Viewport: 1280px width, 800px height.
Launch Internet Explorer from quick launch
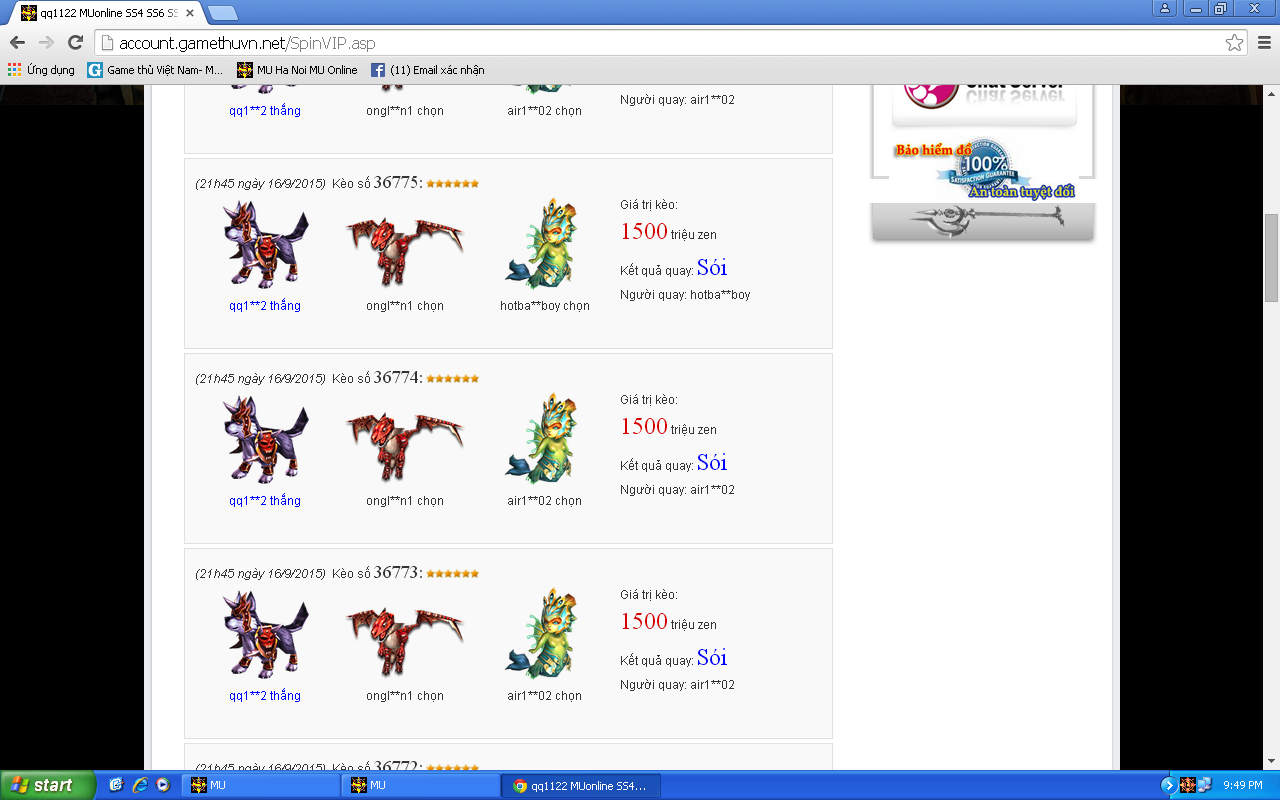[x=139, y=785]
